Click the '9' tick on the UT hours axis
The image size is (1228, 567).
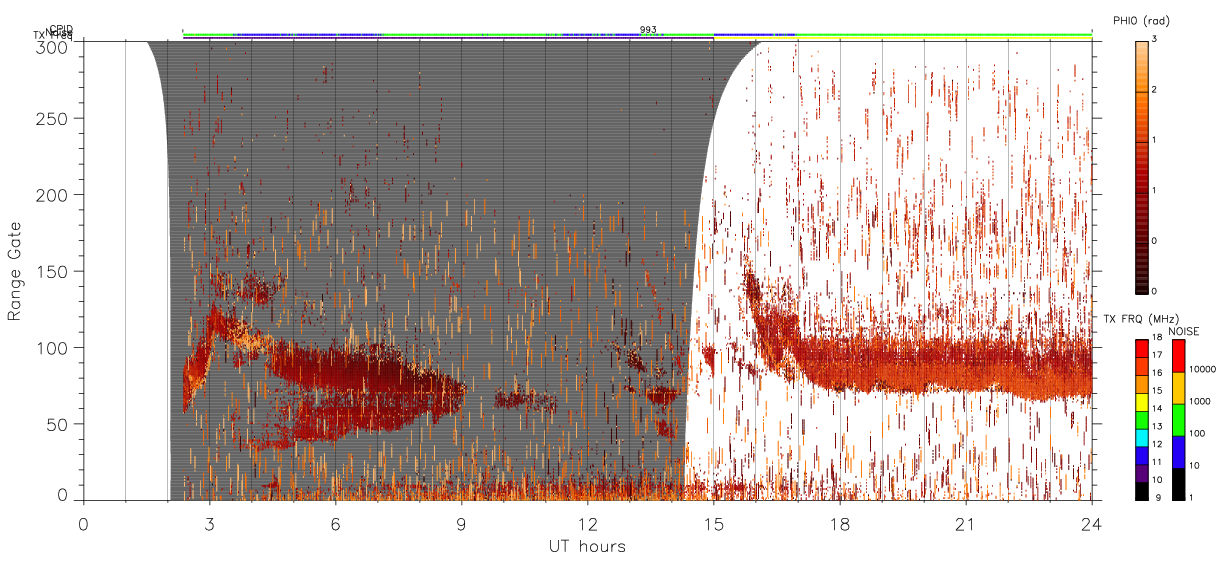461,525
